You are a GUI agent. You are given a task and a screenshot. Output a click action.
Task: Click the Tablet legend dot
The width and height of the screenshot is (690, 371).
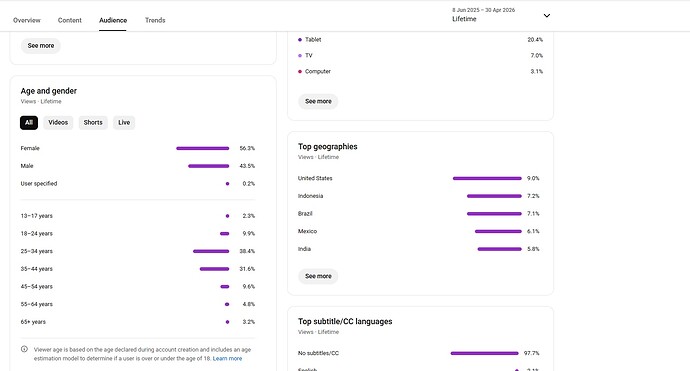point(300,40)
